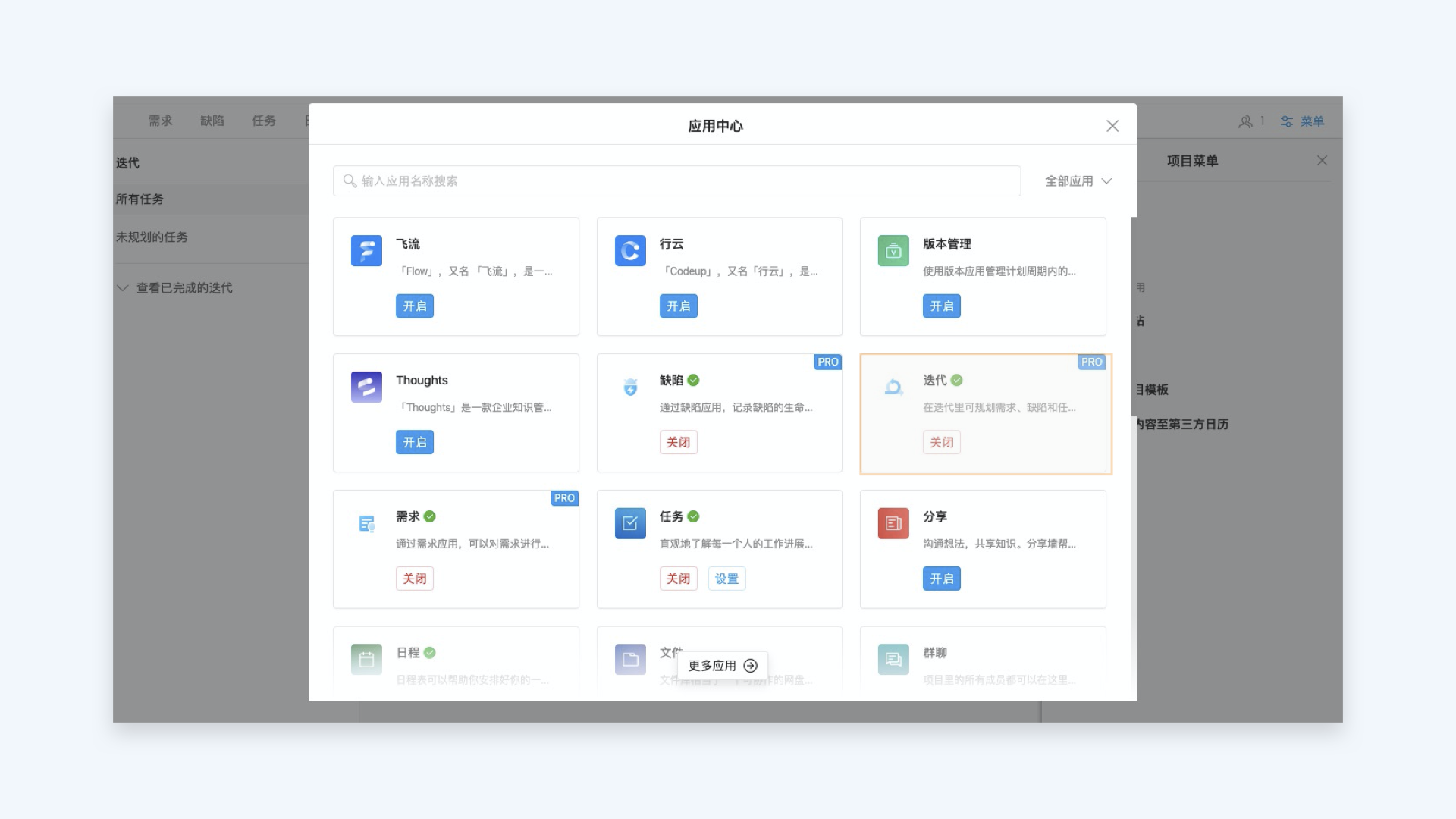Screen dimensions: 1456x819
Task: Disable the 缺陷 app with 关闭
Action: point(679,442)
